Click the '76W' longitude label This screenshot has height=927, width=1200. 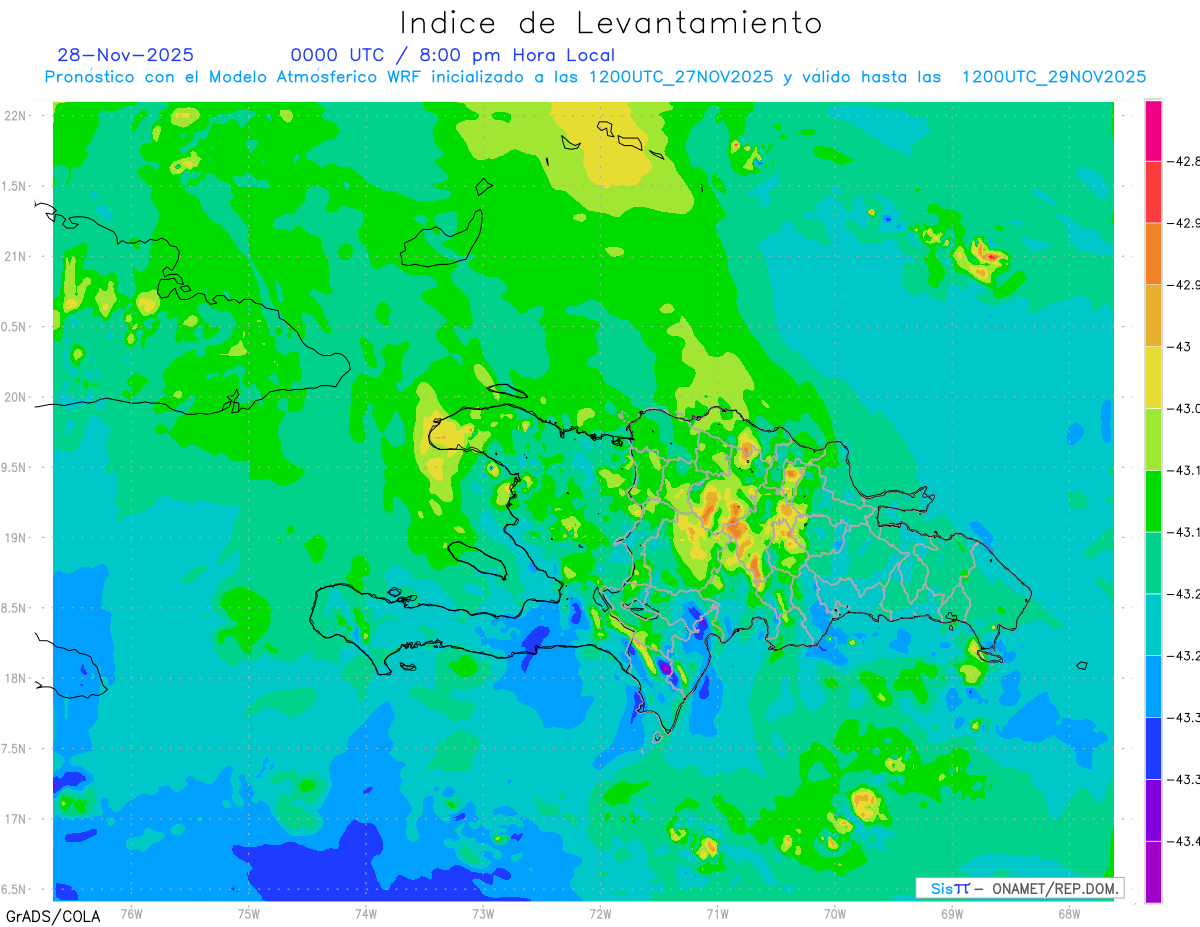click(131, 914)
